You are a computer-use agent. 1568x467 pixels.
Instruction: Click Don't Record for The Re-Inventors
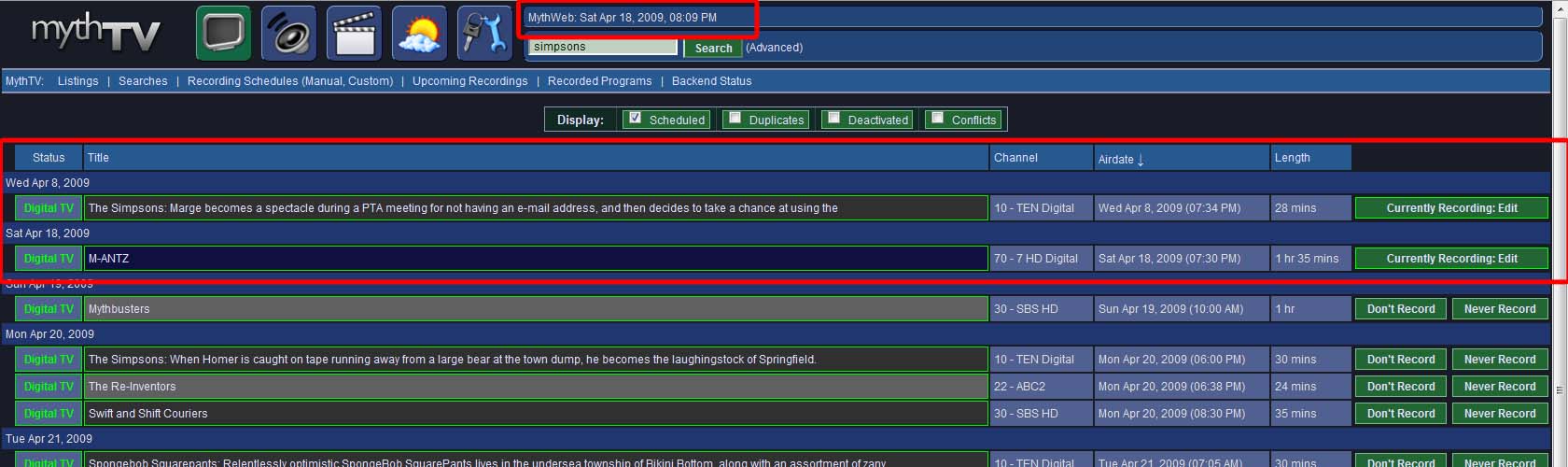(x=1401, y=387)
